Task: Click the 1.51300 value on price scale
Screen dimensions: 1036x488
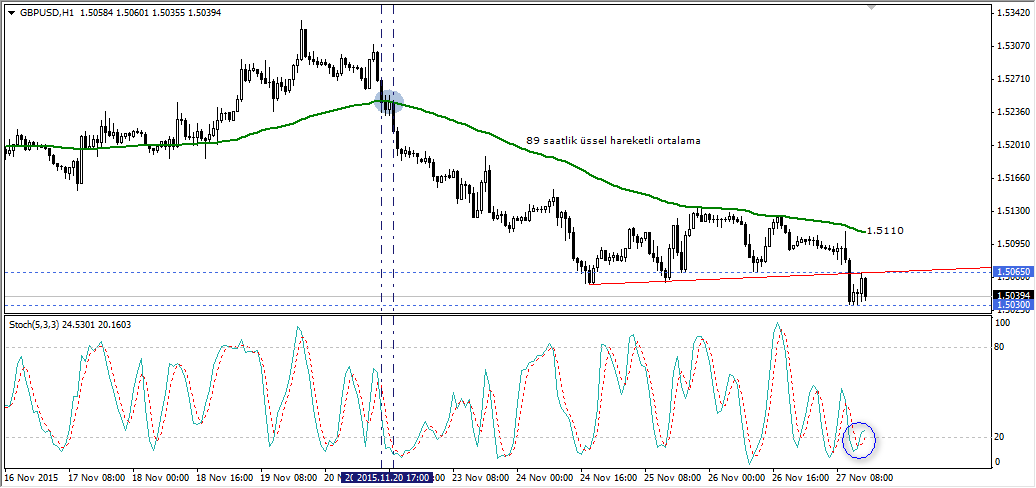Action: [x=1014, y=211]
